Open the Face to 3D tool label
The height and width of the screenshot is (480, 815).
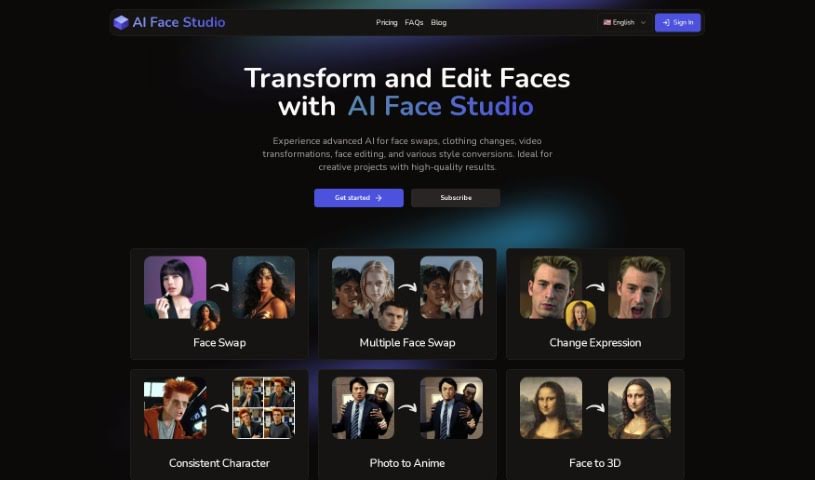pos(595,463)
